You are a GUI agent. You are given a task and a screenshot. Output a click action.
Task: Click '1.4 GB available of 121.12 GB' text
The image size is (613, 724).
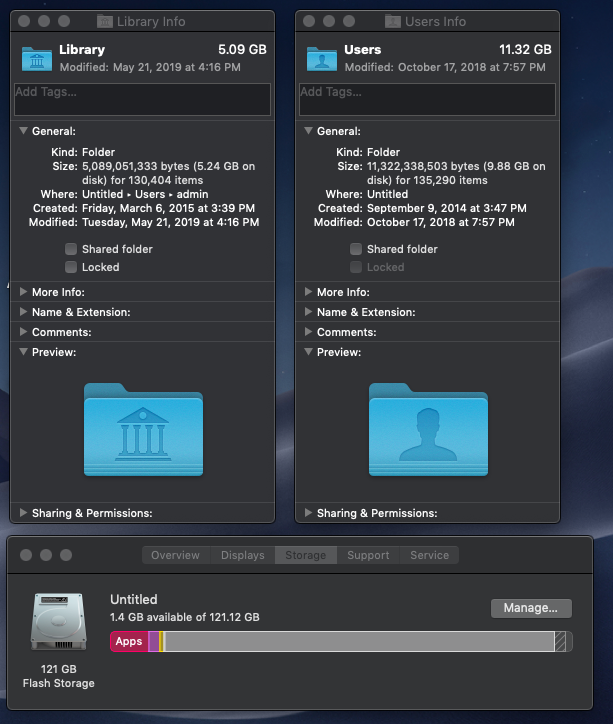185,617
